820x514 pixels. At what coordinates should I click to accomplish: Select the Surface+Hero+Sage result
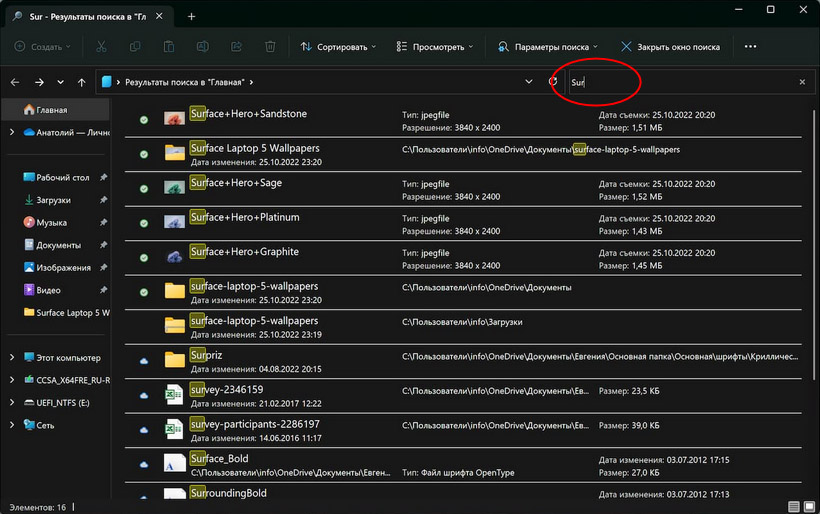pyautogui.click(x=463, y=189)
